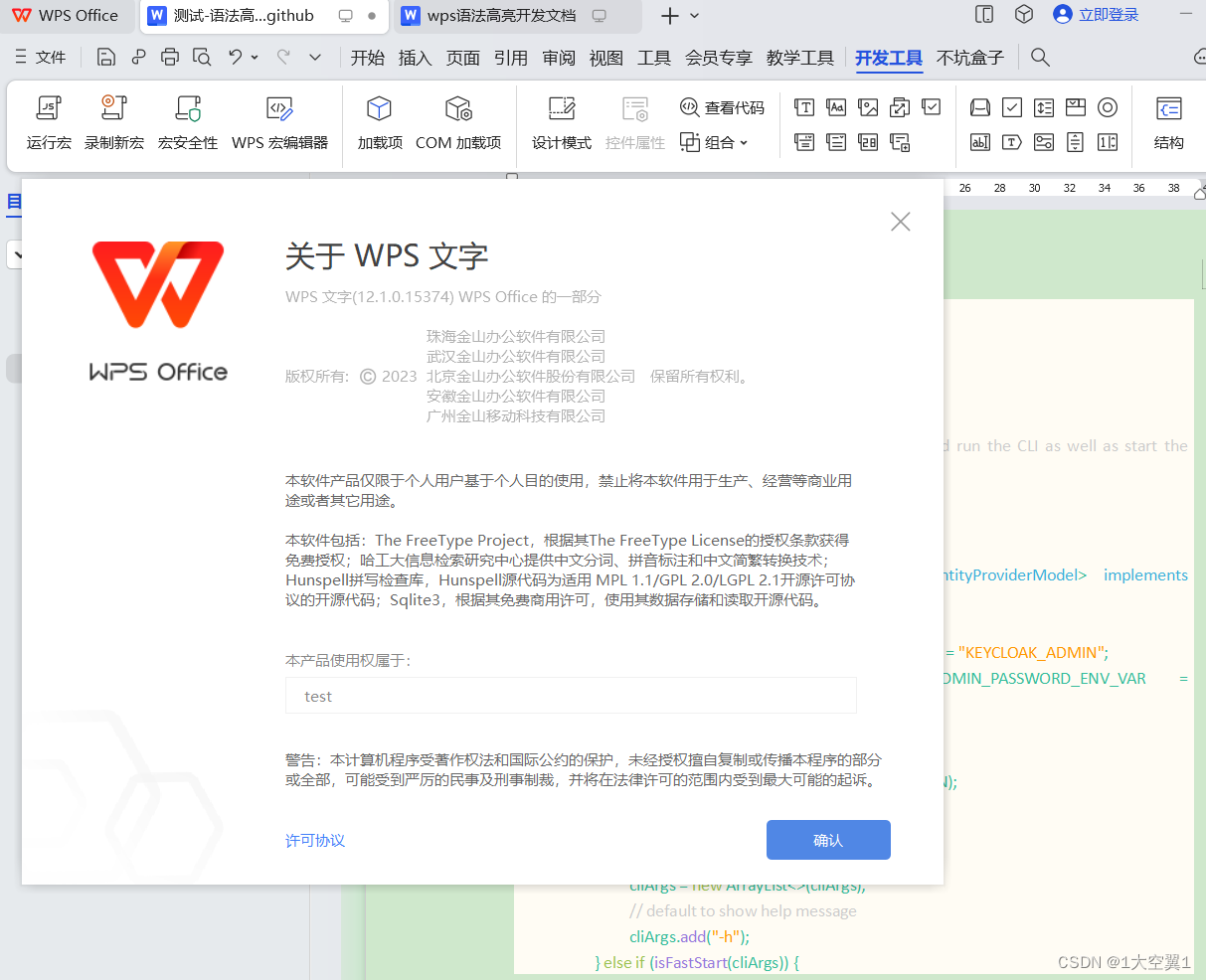Add a new tab with the plus button

[670, 15]
